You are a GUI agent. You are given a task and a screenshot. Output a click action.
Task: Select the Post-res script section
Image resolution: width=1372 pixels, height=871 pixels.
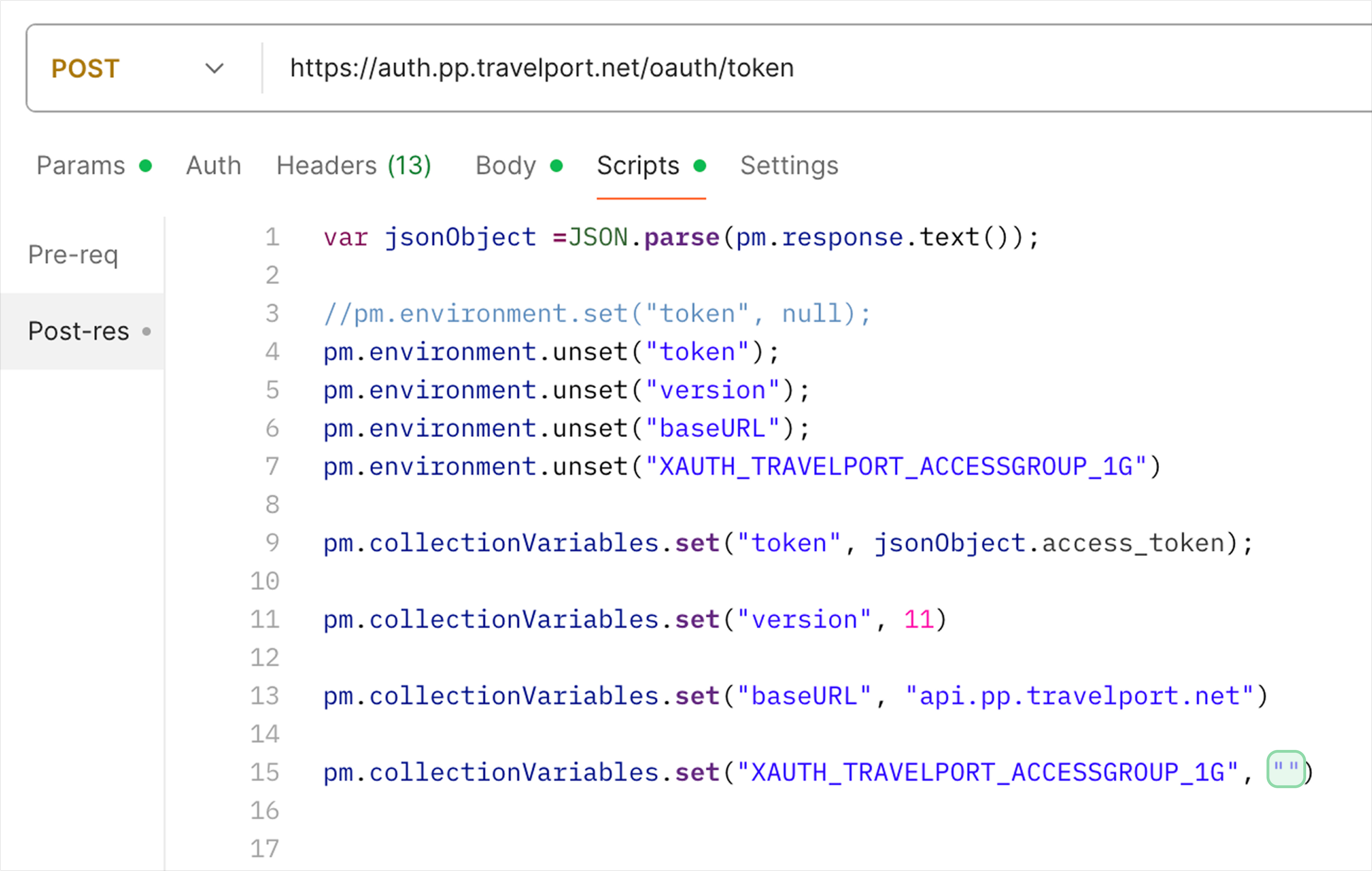pyautogui.click(x=82, y=331)
